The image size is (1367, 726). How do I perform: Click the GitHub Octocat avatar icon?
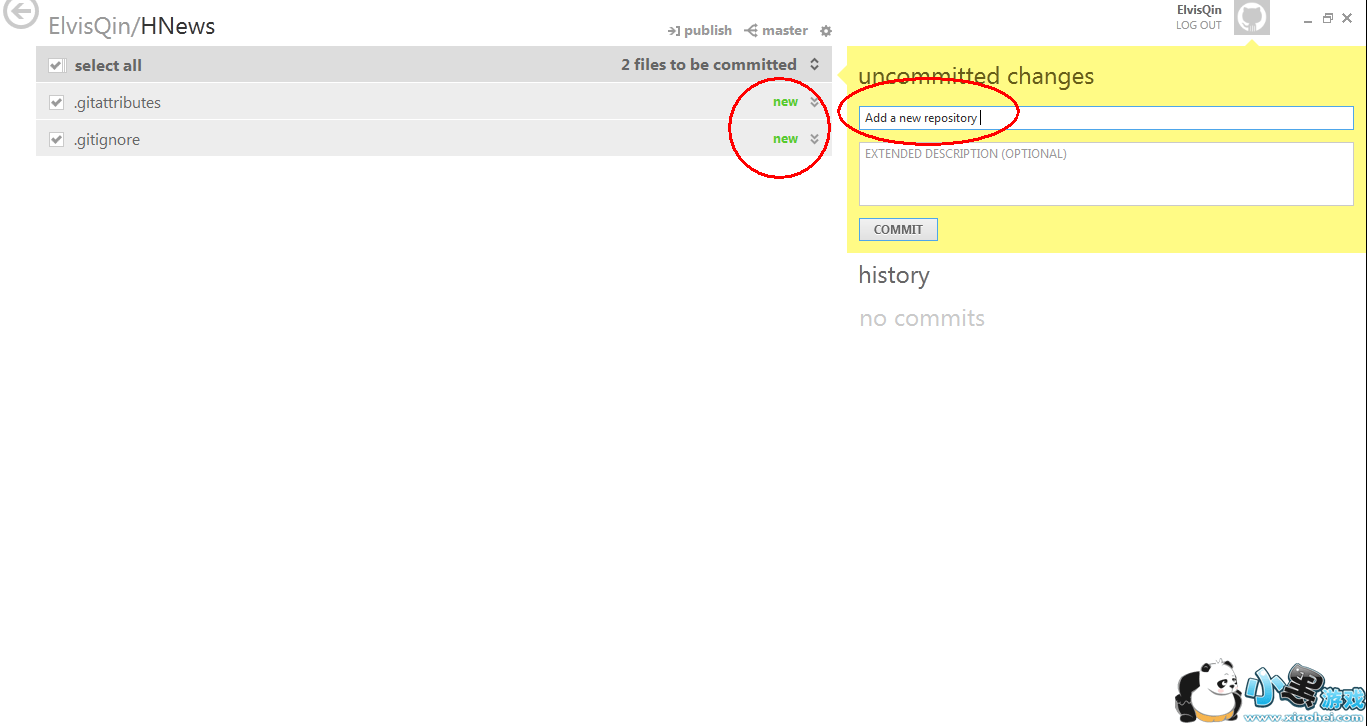(1252, 17)
